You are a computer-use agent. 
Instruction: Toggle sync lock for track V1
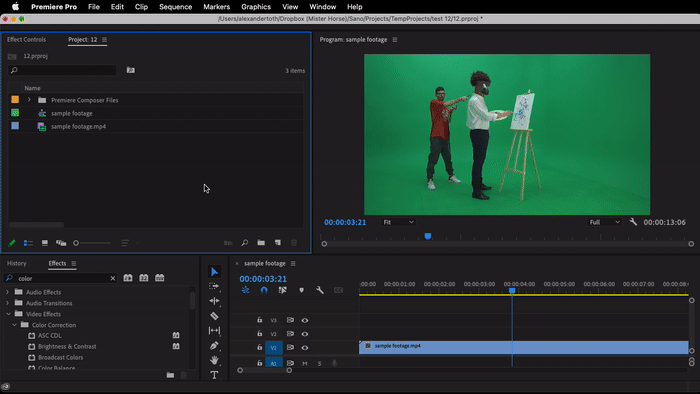click(x=290, y=347)
